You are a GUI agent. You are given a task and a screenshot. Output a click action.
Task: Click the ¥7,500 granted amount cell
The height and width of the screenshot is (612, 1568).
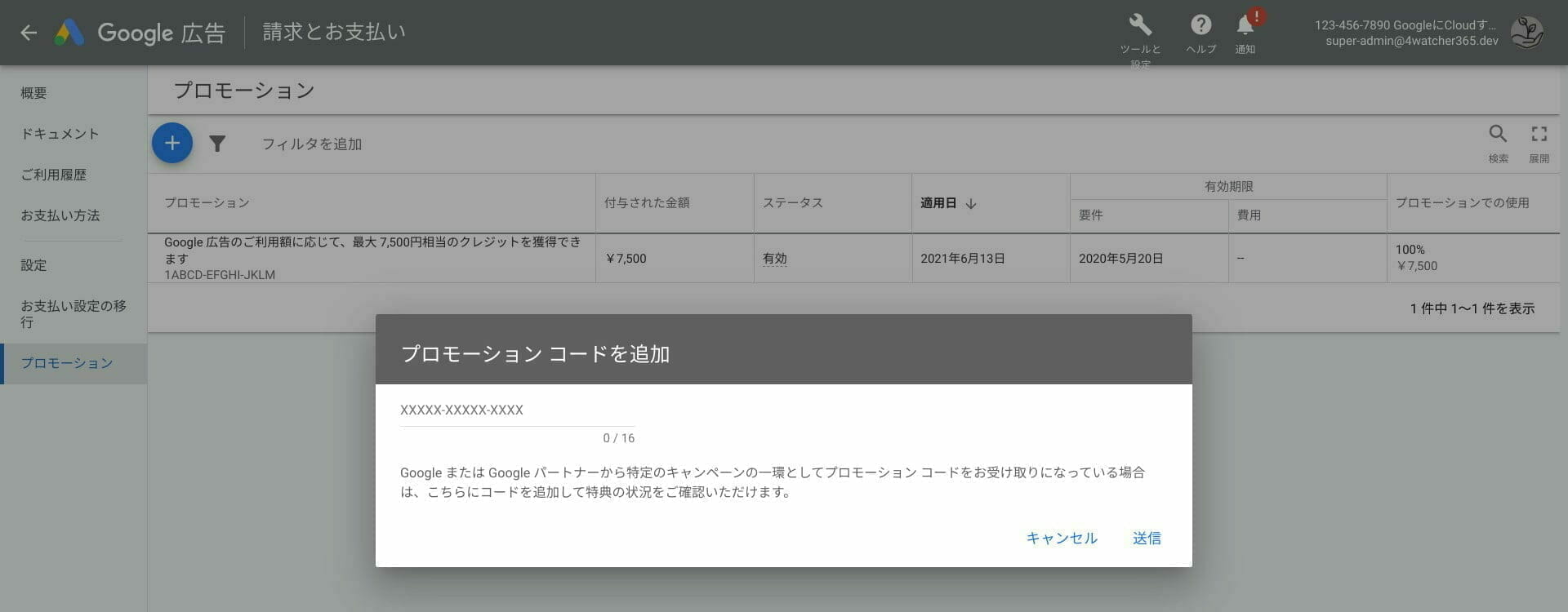[x=626, y=259]
